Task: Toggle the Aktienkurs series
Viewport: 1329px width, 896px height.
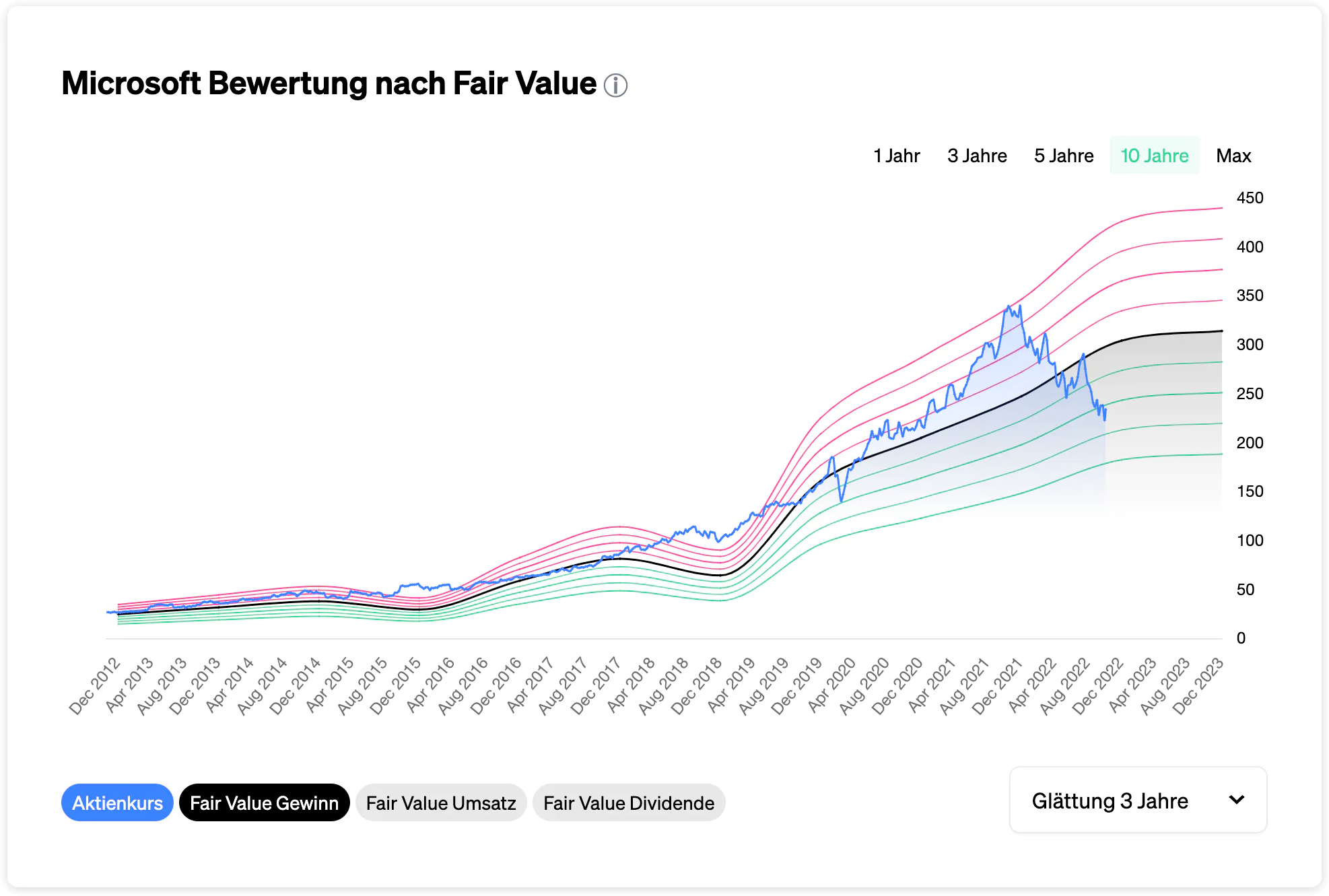Action: pos(117,802)
